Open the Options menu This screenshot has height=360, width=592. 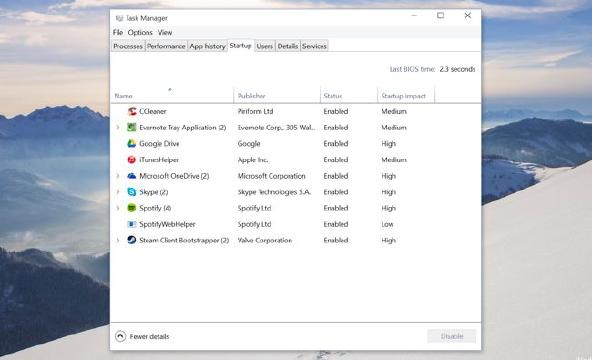[140, 32]
